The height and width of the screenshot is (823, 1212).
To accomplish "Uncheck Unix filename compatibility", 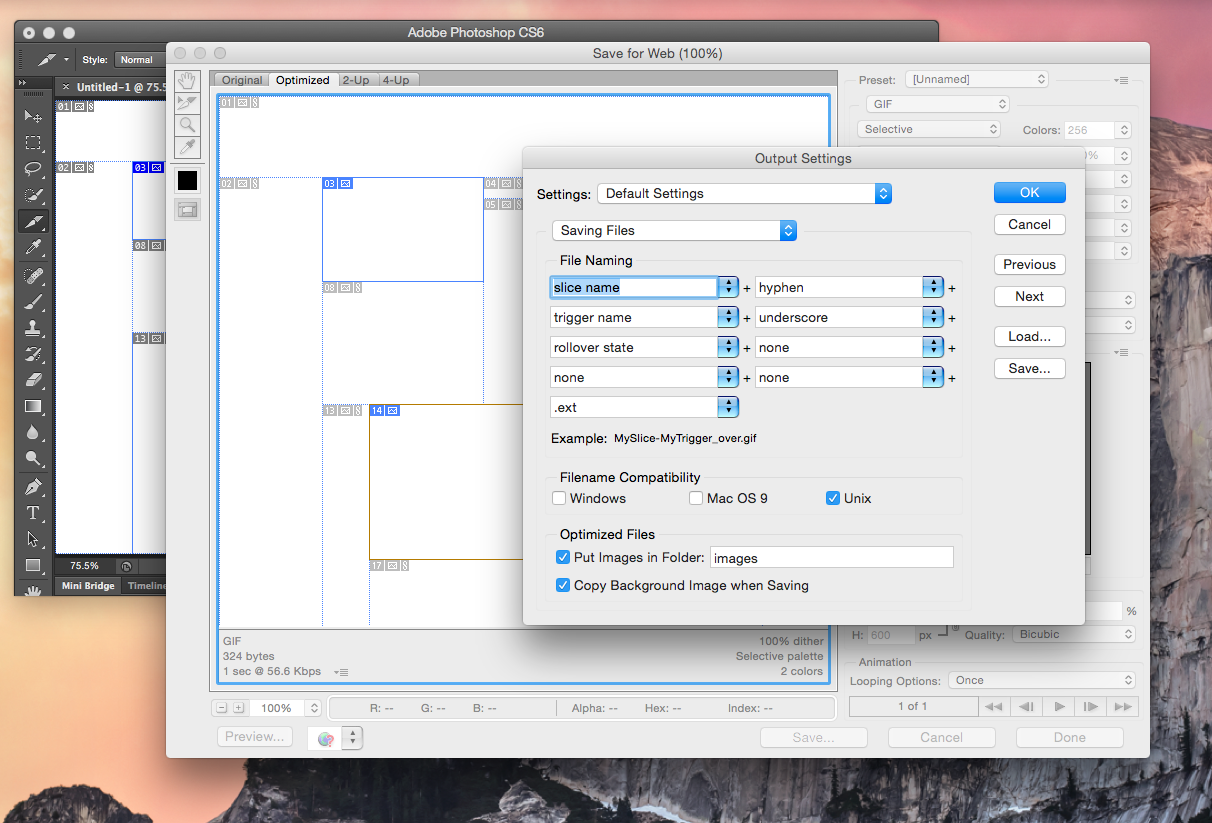I will click(x=832, y=498).
